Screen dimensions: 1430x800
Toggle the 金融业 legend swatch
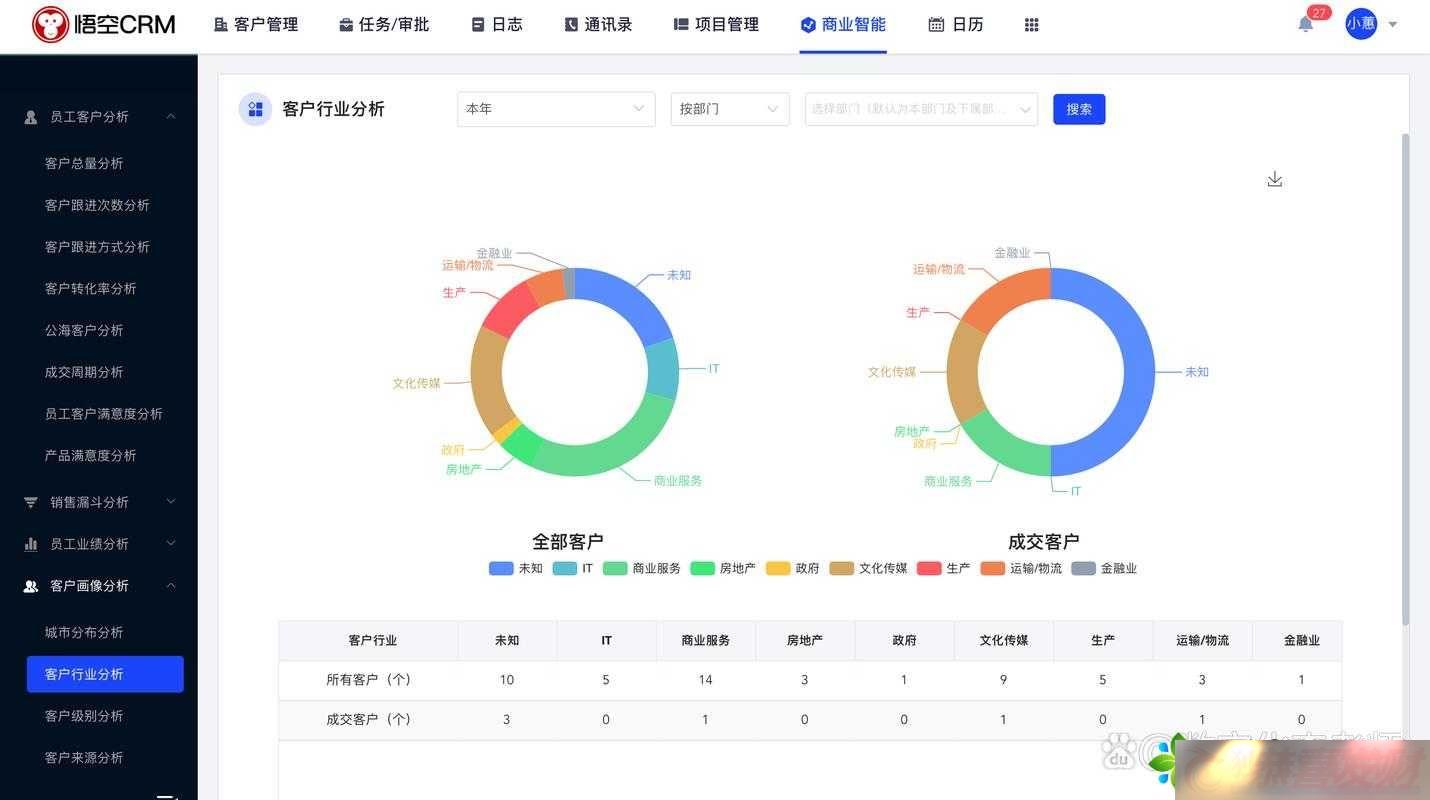click(1084, 568)
